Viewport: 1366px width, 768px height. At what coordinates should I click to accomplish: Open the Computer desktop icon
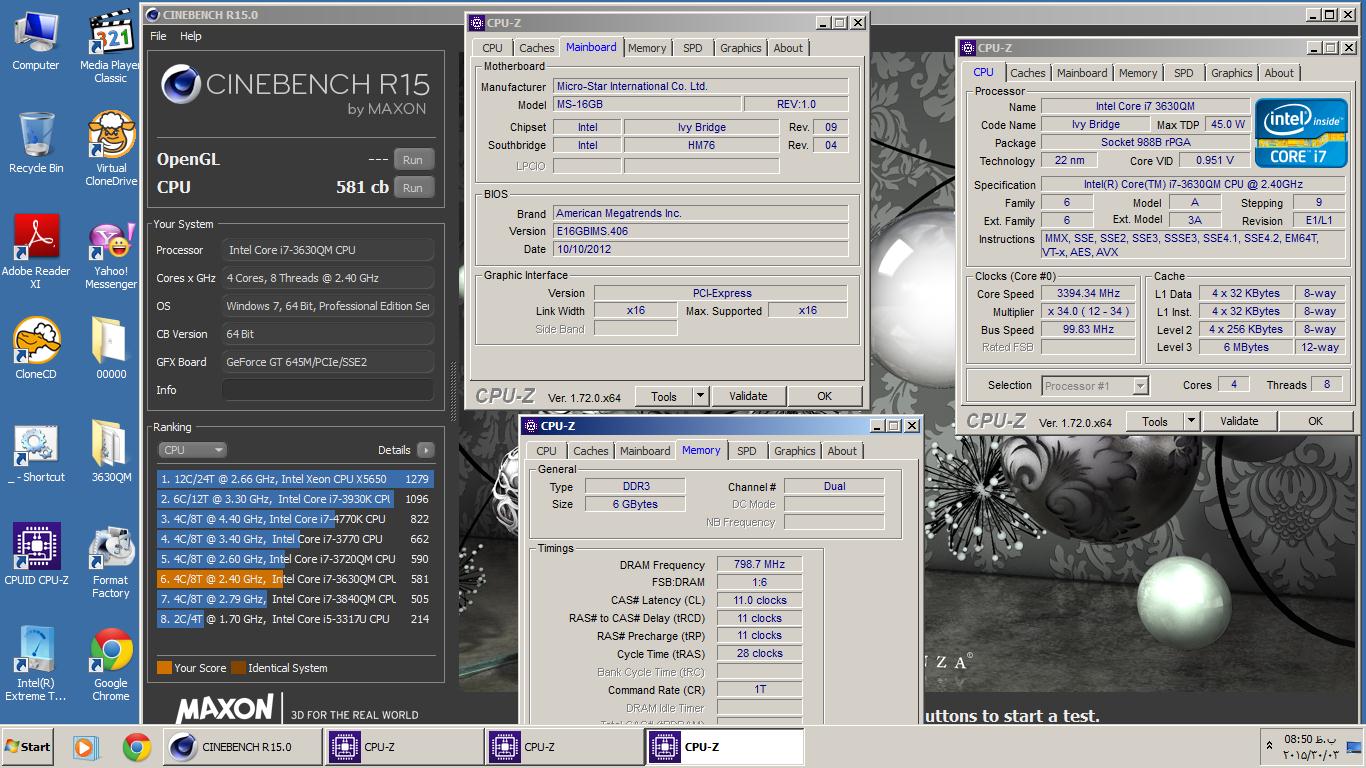[36, 42]
